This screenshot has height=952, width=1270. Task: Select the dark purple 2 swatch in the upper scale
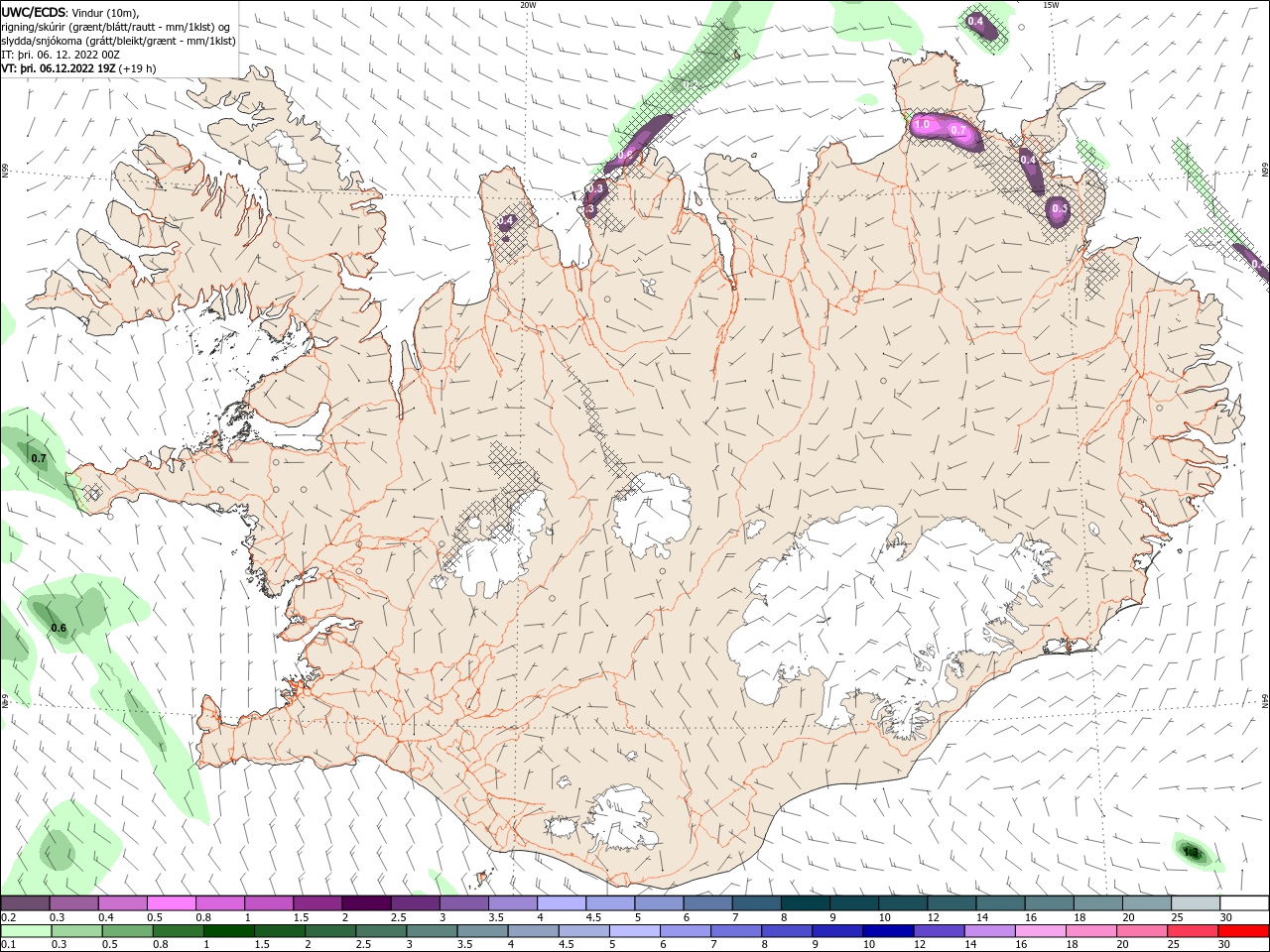[x=366, y=903]
